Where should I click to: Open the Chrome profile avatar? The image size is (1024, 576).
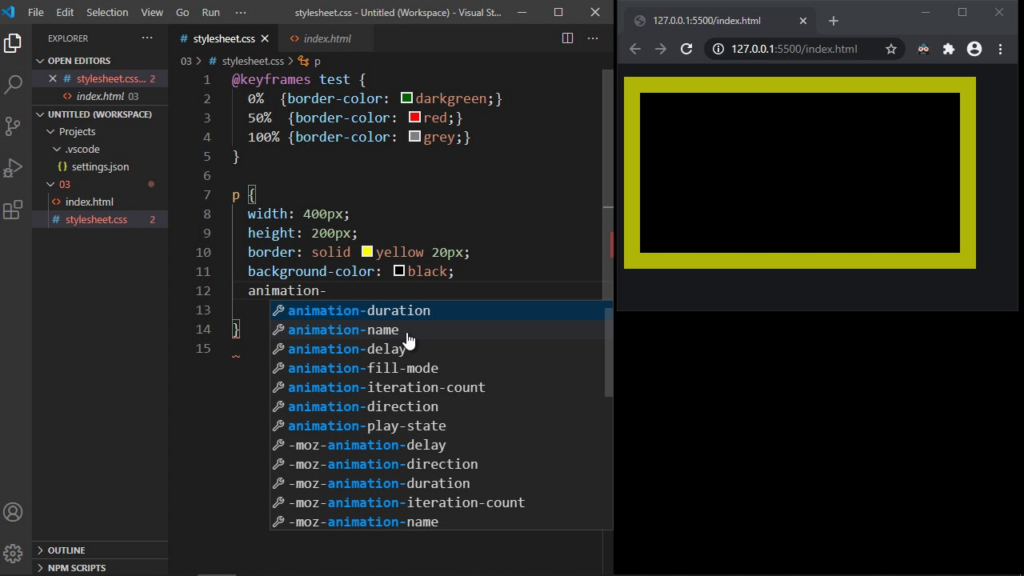[974, 47]
